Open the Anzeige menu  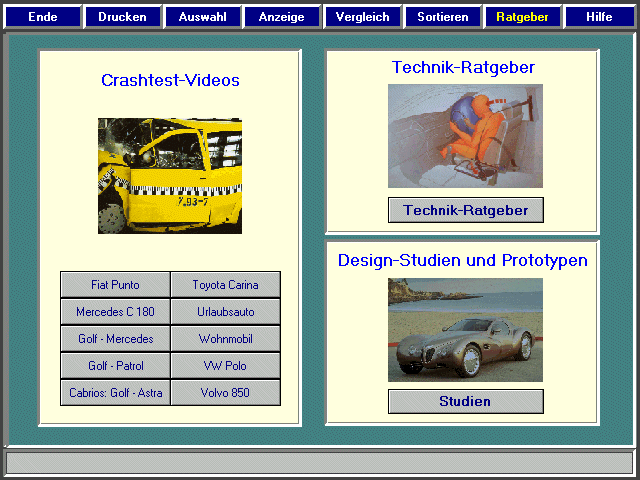coord(282,17)
